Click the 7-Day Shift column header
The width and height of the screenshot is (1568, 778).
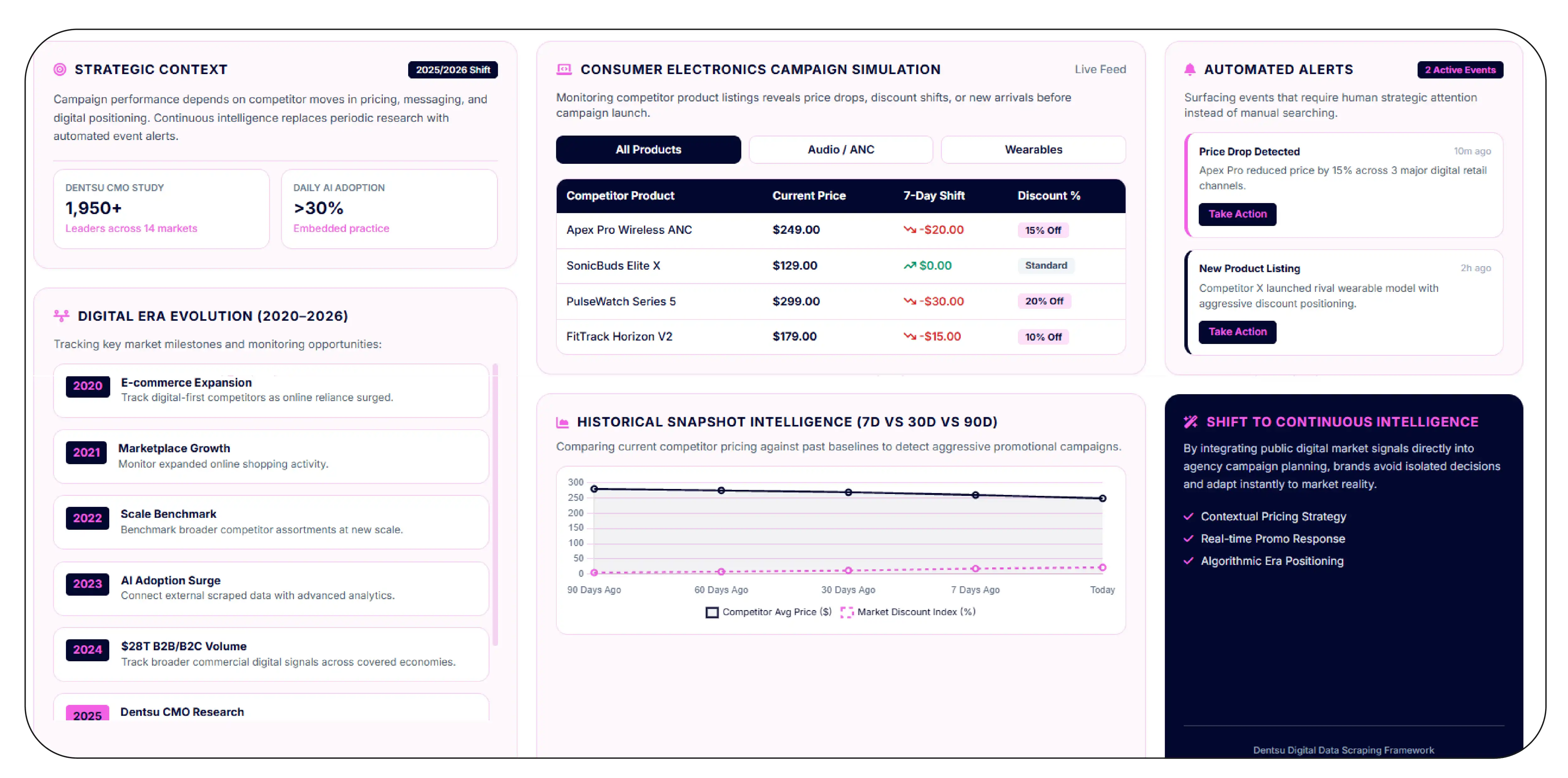(934, 196)
